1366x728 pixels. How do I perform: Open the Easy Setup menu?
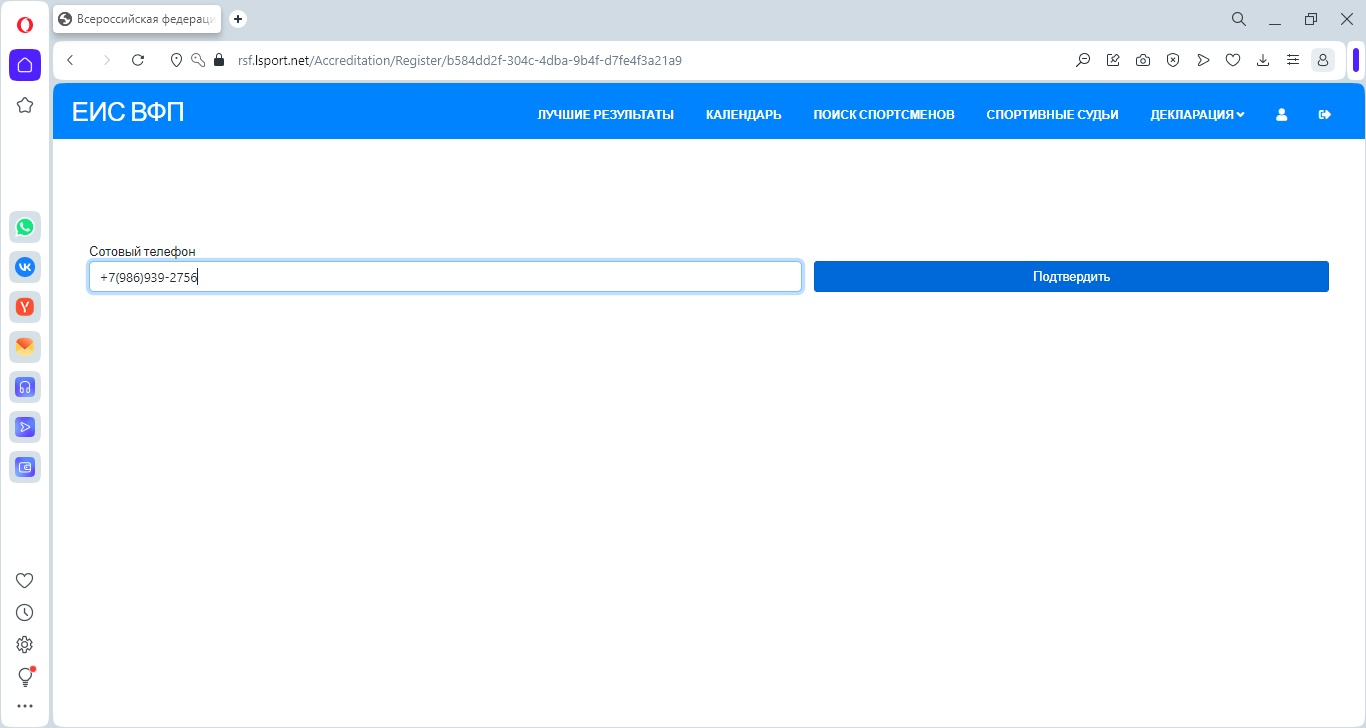coord(1293,60)
